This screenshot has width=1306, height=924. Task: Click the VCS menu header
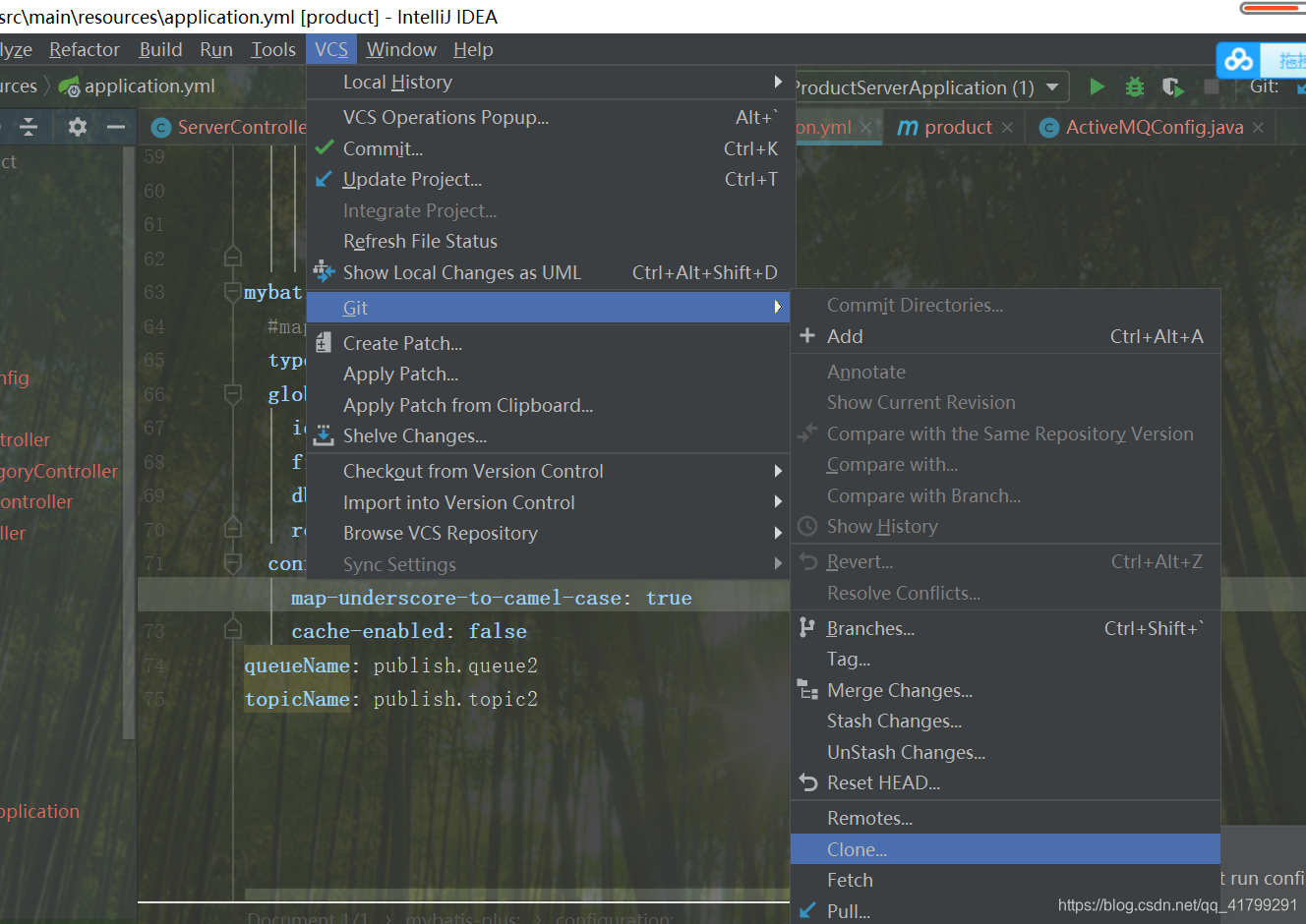click(x=331, y=49)
